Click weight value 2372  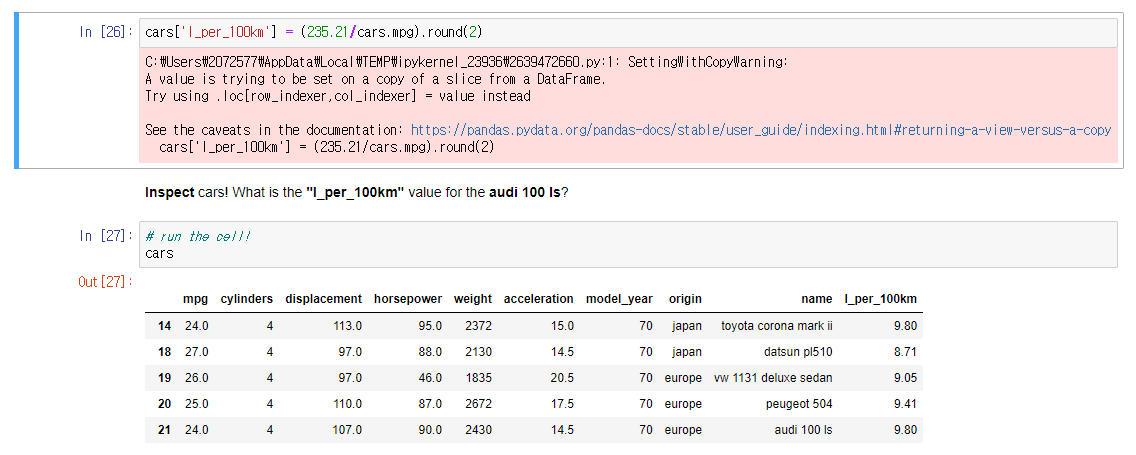point(479,326)
